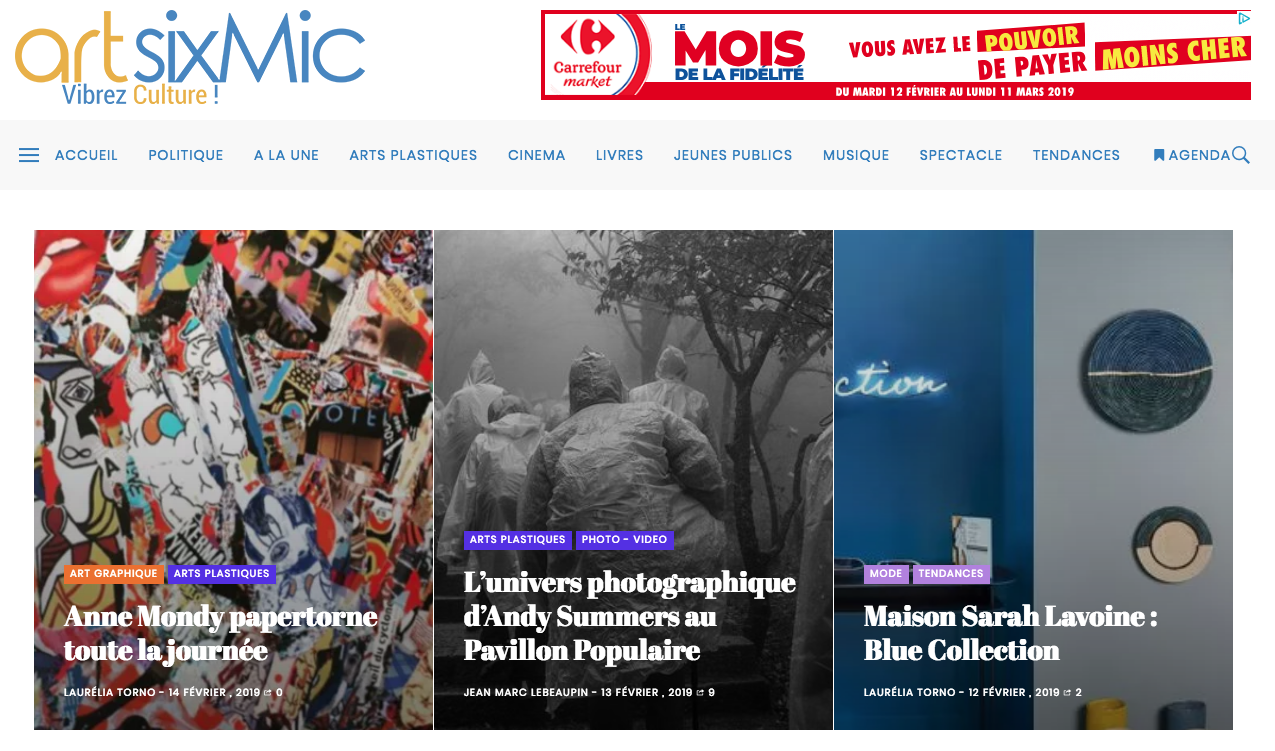1275x751 pixels.
Task: Click share count icon under Andy Summers article
Action: pyautogui.click(x=699, y=692)
